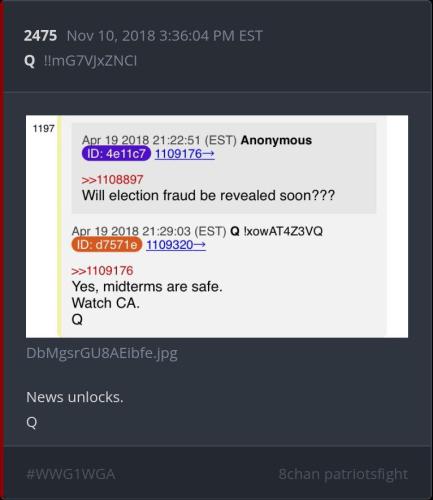This screenshot has width=433, height=500.
Task: Click the "Will election fraud be revealed soon???" text
Action: click(x=208, y=195)
